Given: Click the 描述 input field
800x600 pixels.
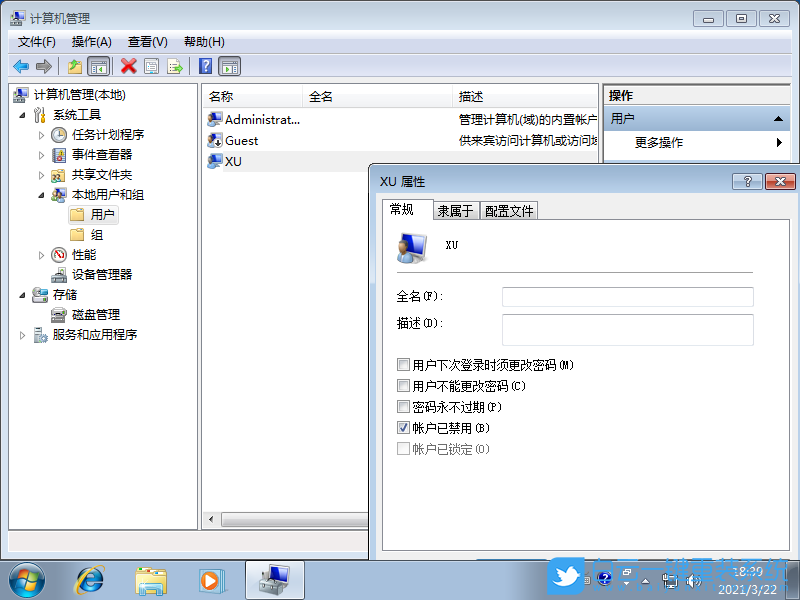Looking at the screenshot, I should click(627, 330).
